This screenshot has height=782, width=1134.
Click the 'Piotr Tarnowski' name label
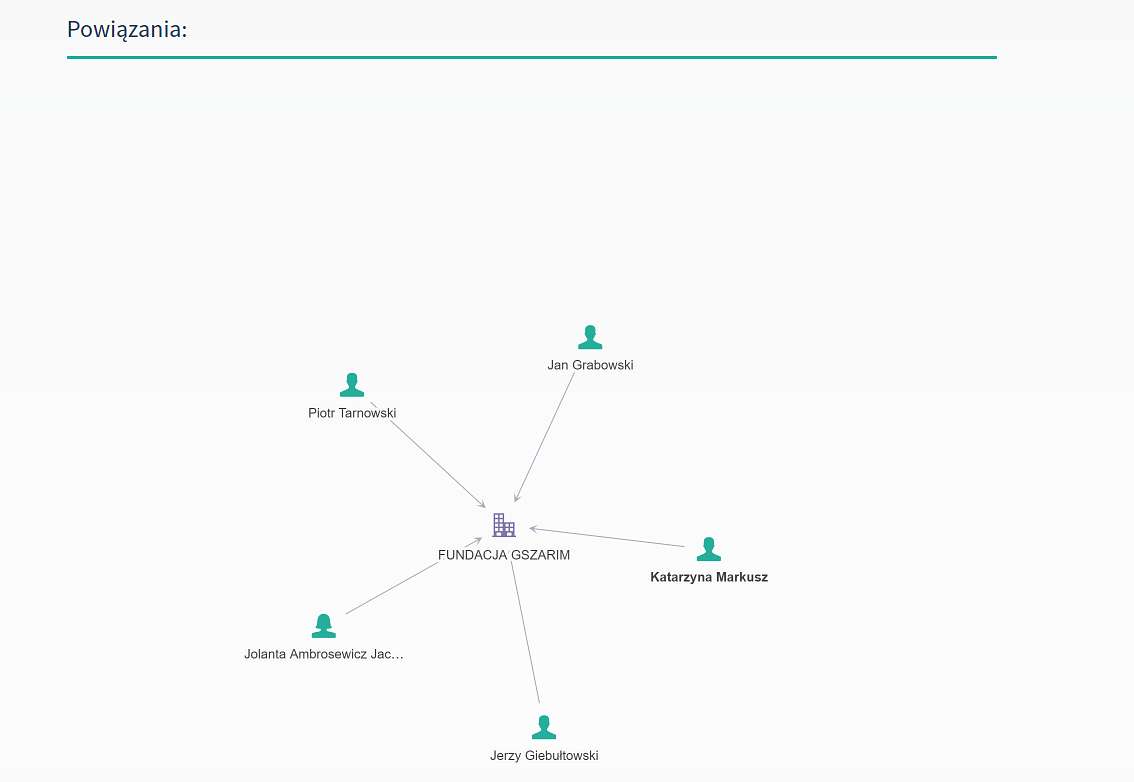tap(352, 413)
